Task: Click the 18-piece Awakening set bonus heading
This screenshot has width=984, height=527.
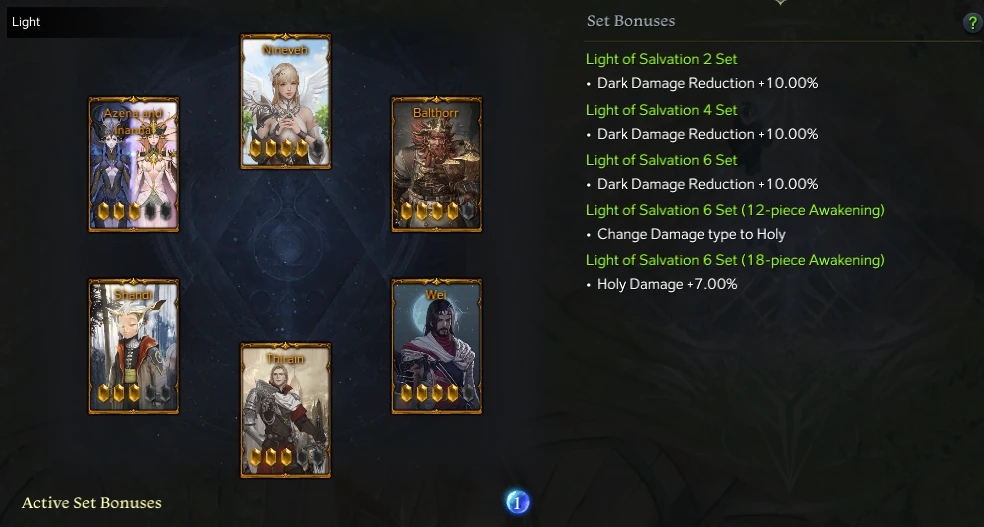Action: click(x=735, y=260)
